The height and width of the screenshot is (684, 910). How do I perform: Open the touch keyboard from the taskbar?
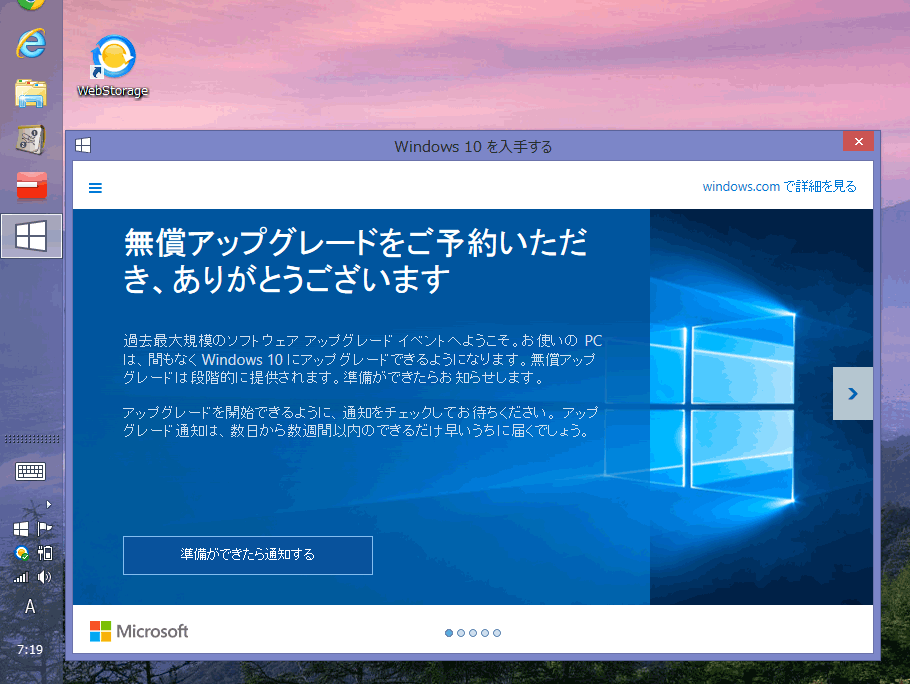click(30, 471)
